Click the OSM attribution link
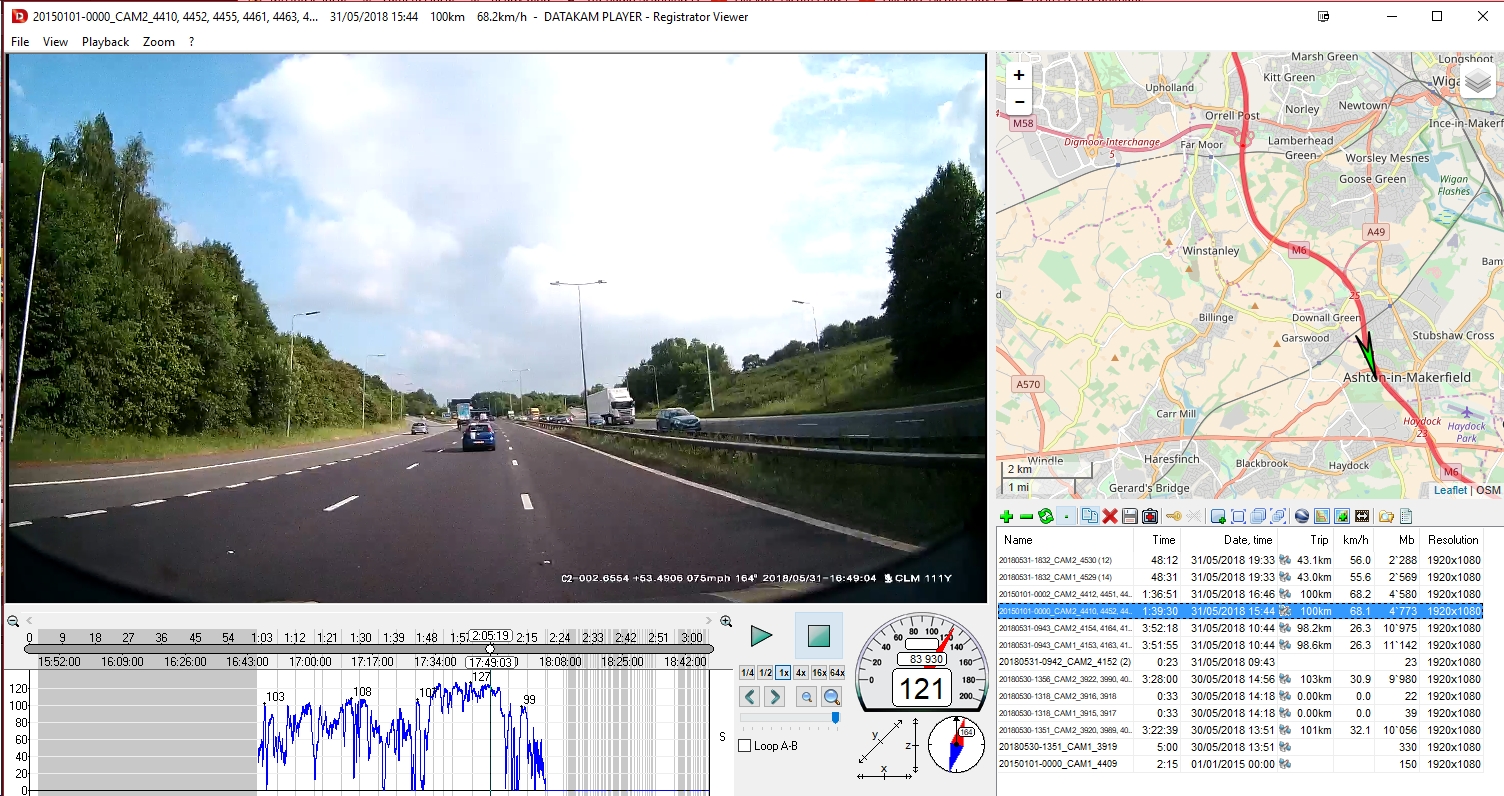This screenshot has height=796, width=1504. [1488, 490]
